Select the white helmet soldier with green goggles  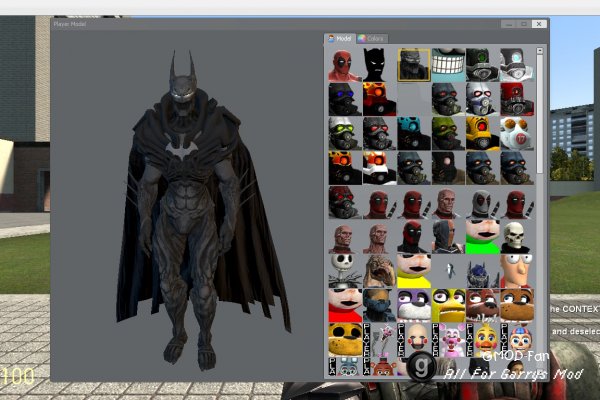tap(345, 134)
